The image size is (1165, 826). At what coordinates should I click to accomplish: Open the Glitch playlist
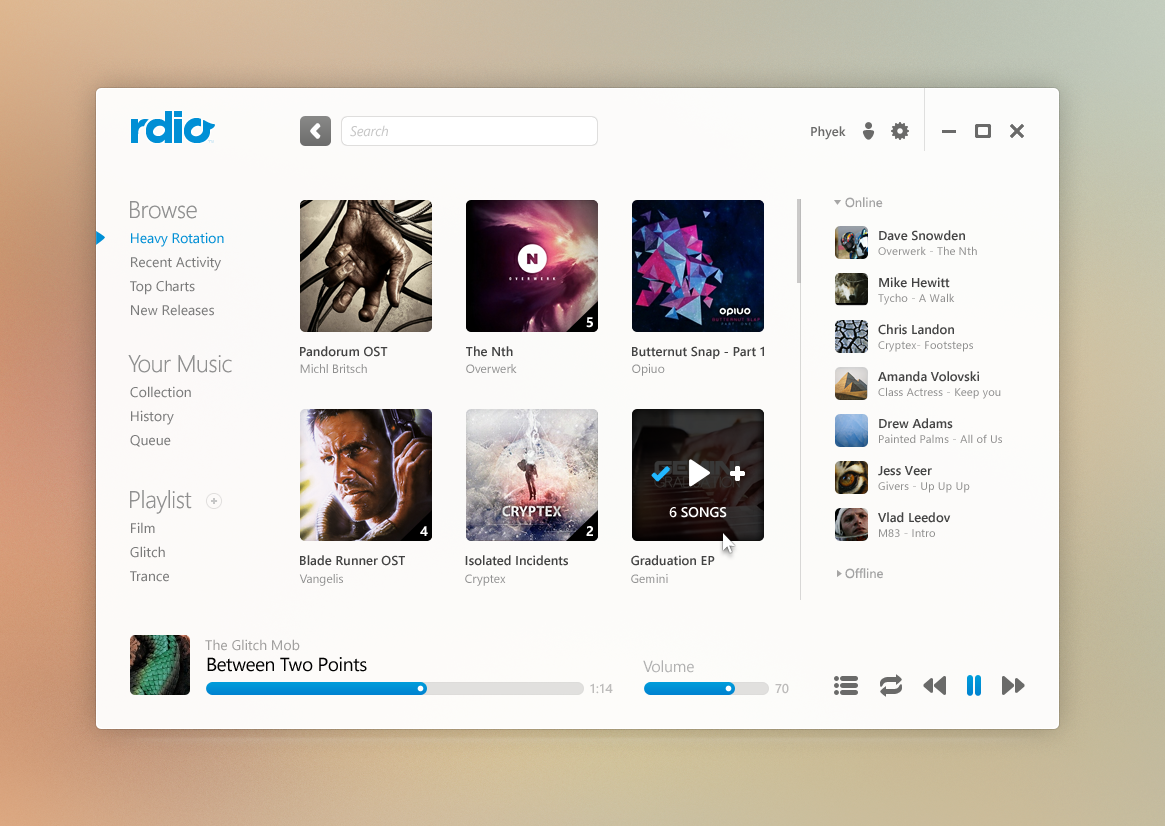148,552
